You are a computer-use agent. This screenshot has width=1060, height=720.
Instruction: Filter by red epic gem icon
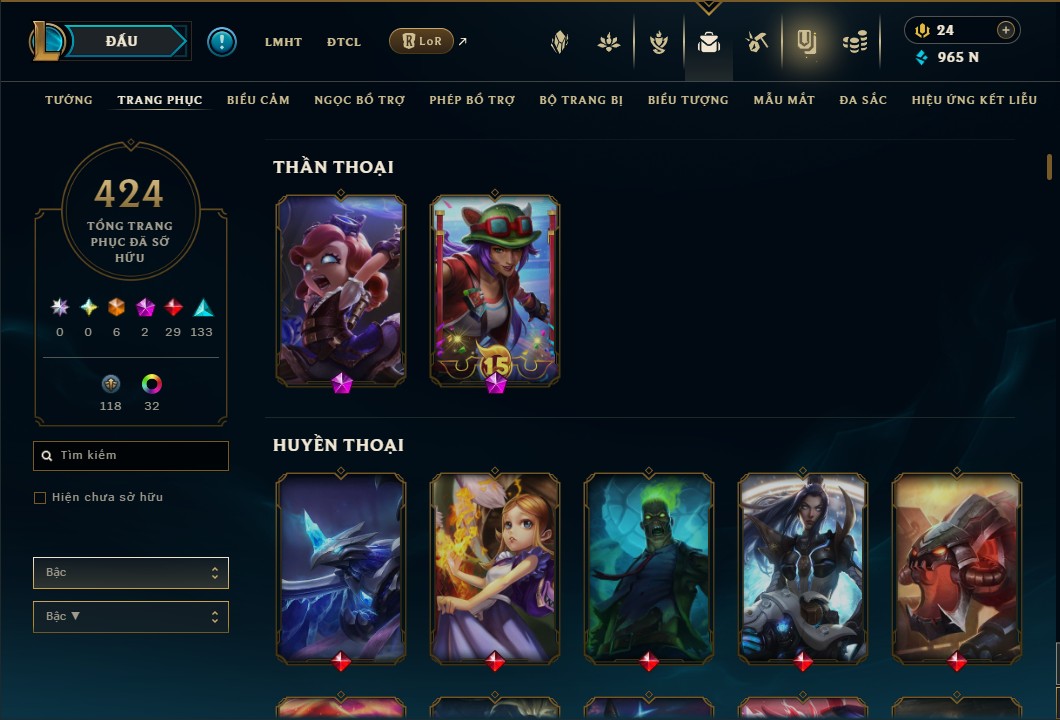(173, 308)
